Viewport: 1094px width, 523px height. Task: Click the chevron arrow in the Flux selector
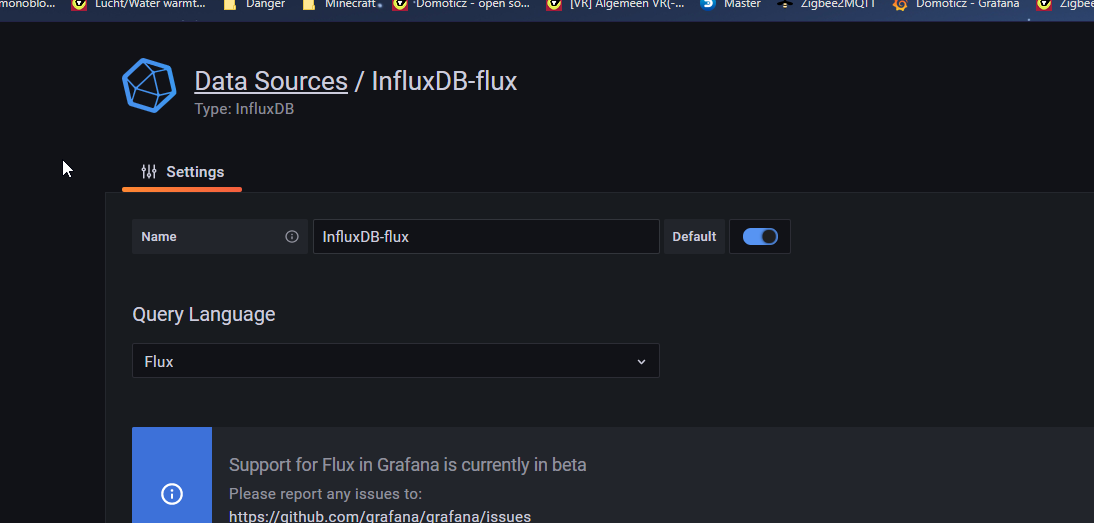(x=641, y=362)
